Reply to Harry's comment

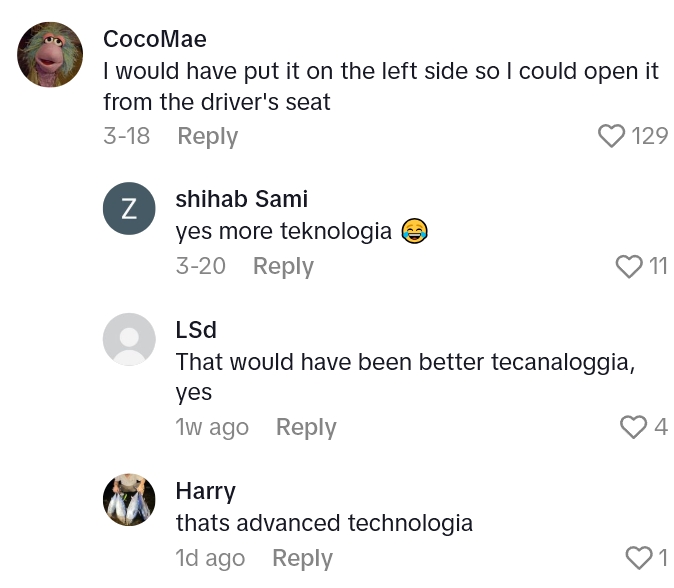tap(302, 558)
